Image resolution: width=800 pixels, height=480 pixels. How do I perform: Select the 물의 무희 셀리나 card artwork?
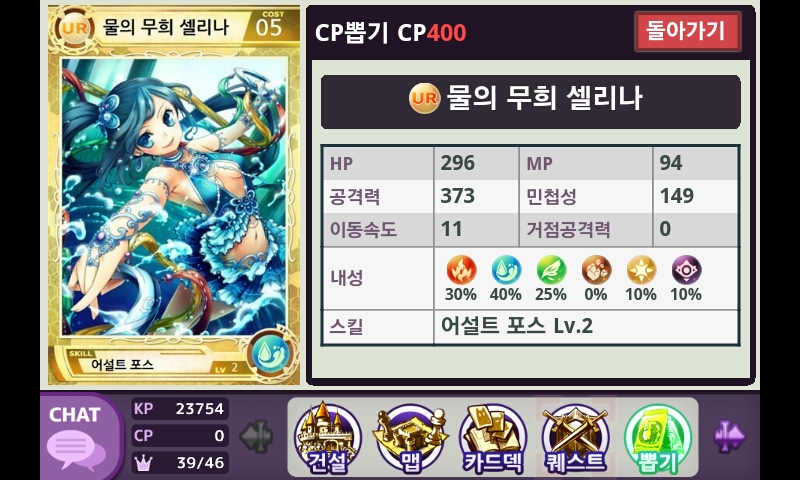[x=174, y=196]
